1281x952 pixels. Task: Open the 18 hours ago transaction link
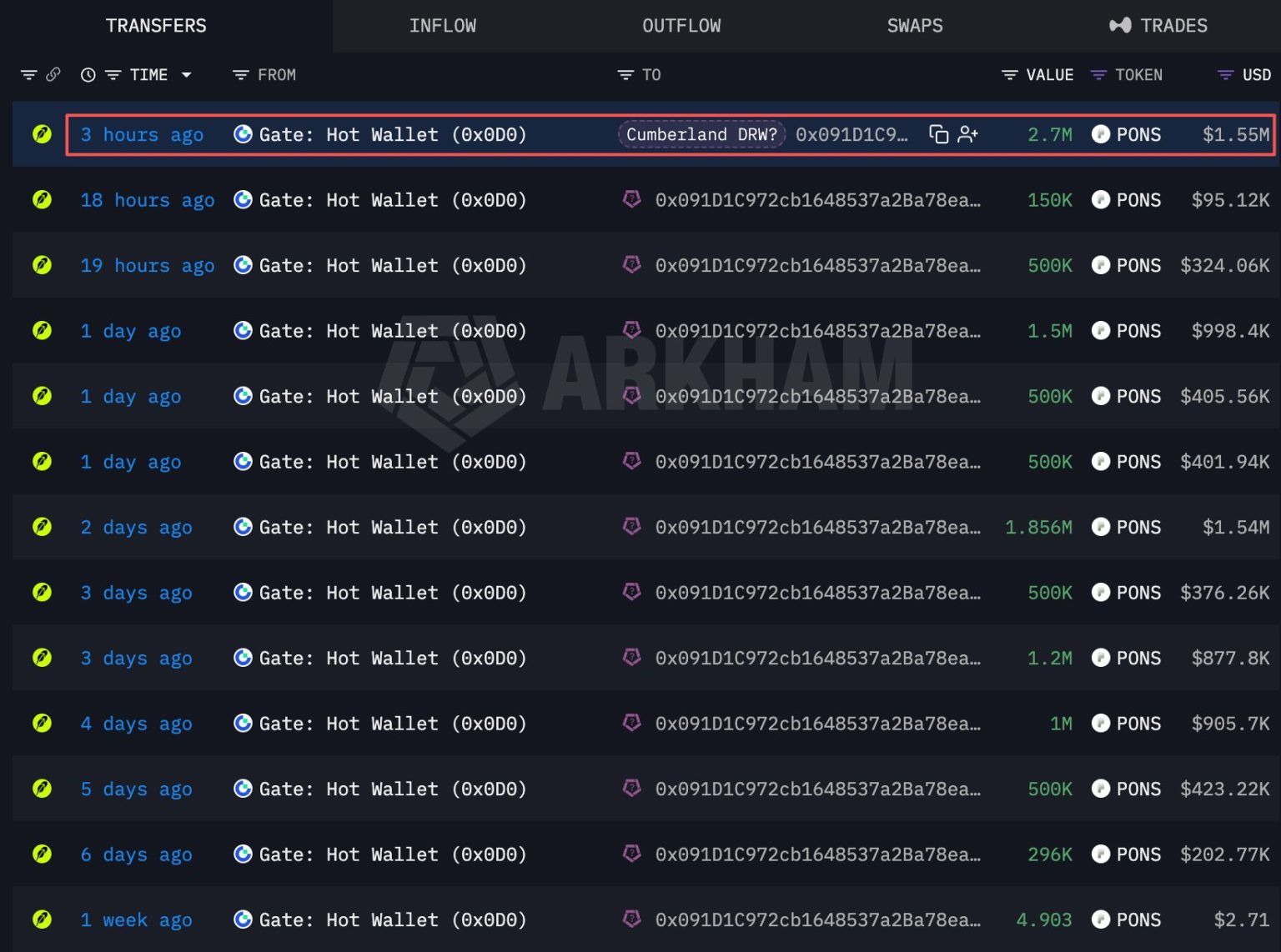tap(148, 200)
